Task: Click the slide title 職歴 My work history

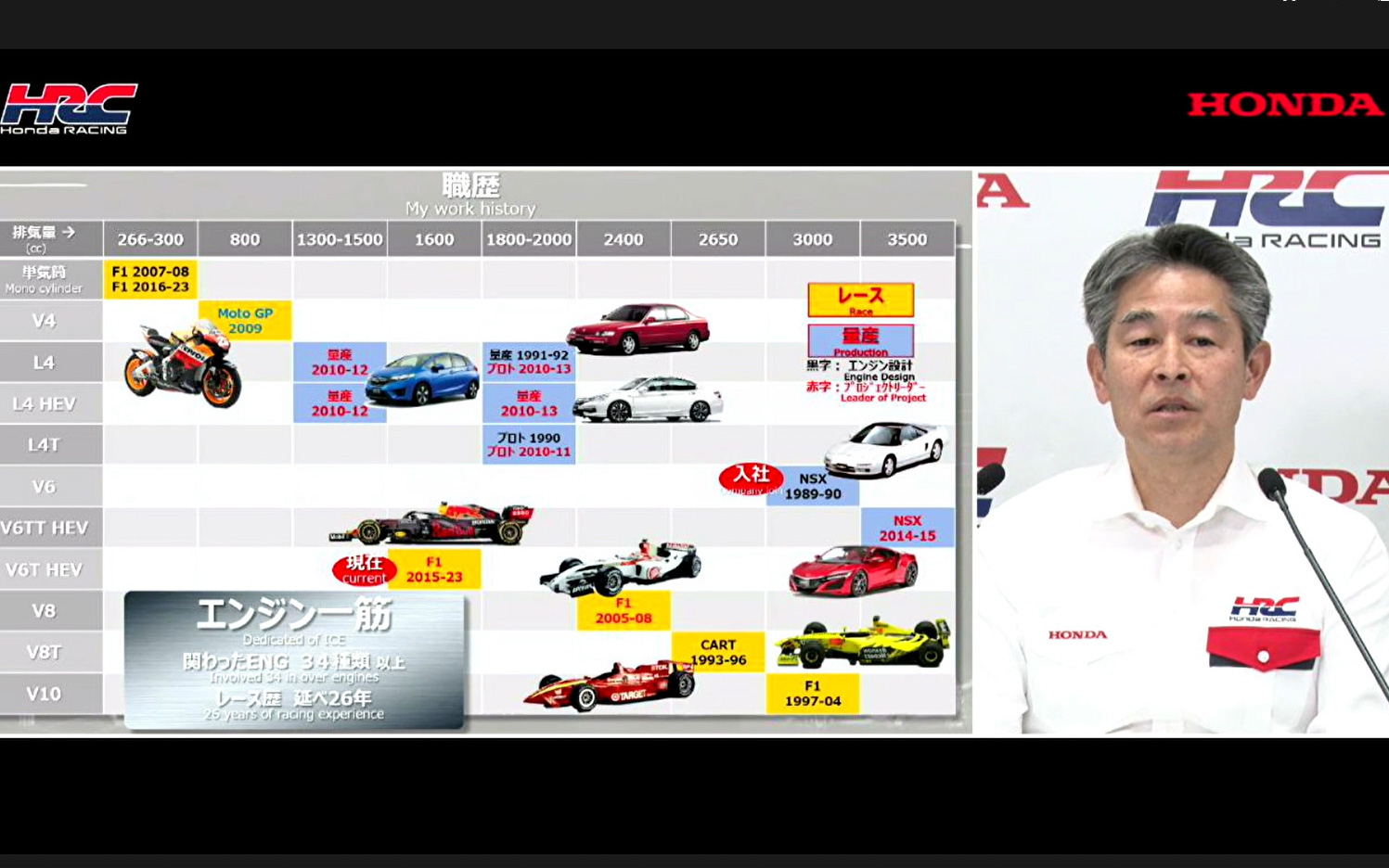Action: (470, 195)
